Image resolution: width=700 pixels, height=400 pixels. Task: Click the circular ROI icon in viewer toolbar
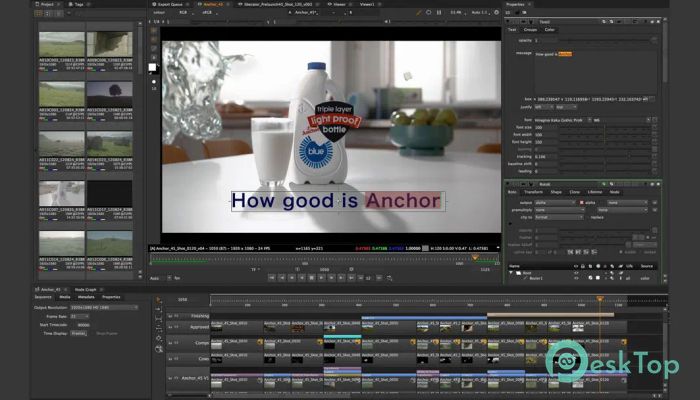point(429,12)
